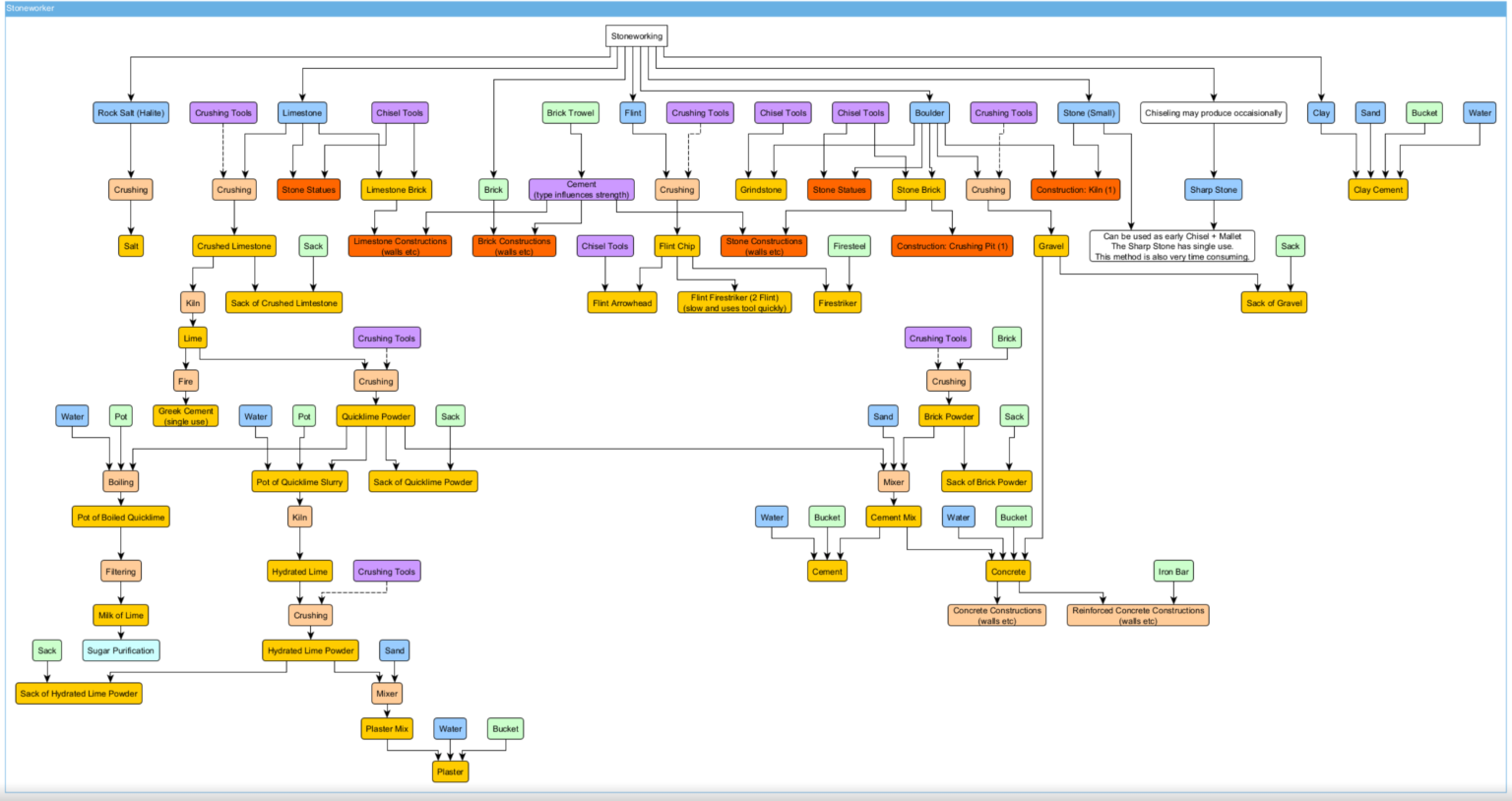
Task: Select the Pot of Boiled Quicklime node
Action: coord(121,517)
